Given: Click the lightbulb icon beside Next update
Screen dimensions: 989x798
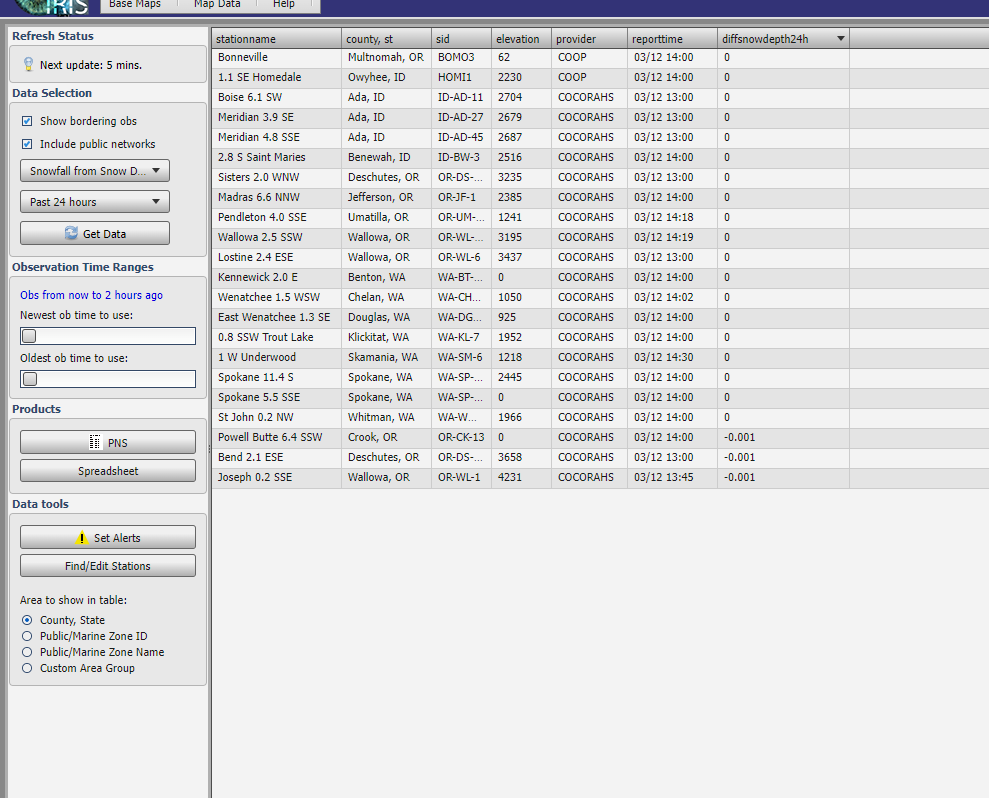Looking at the screenshot, I should pyautogui.click(x=28, y=65).
